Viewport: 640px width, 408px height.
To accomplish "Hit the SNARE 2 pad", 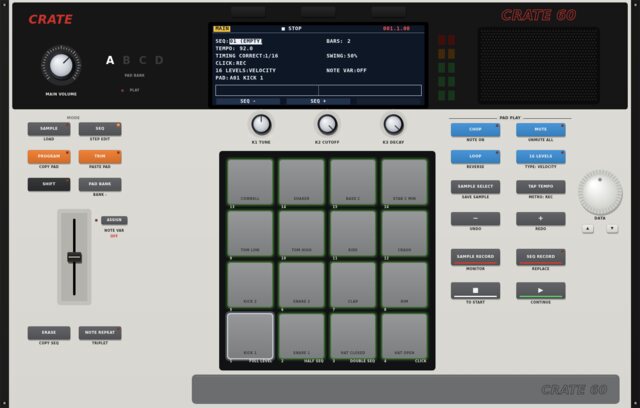I will [302, 285].
